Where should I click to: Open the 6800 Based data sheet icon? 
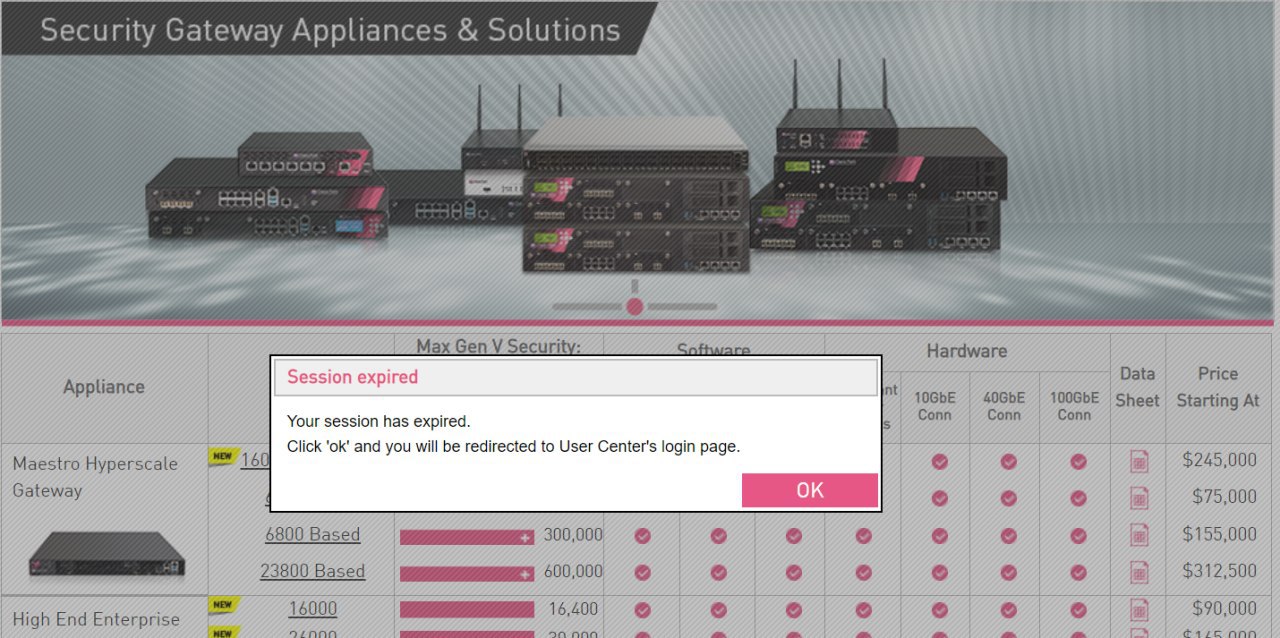click(x=1139, y=535)
